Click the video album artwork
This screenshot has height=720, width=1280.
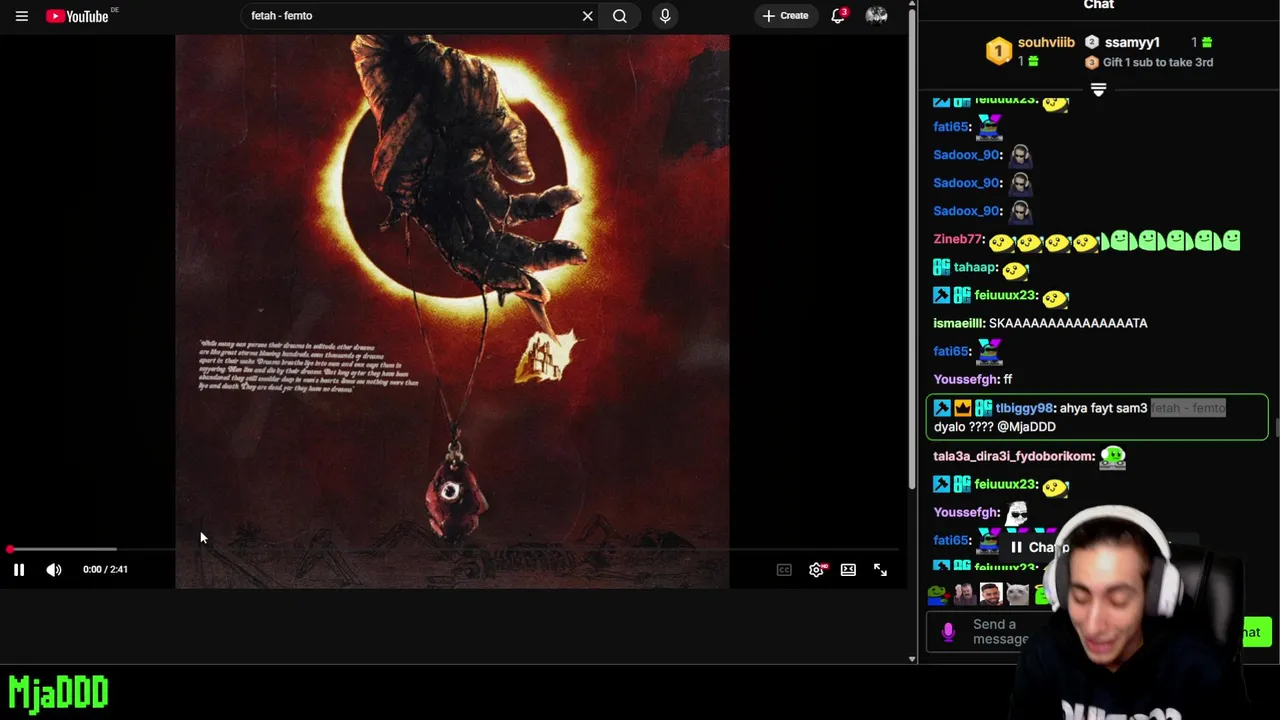pos(452,311)
